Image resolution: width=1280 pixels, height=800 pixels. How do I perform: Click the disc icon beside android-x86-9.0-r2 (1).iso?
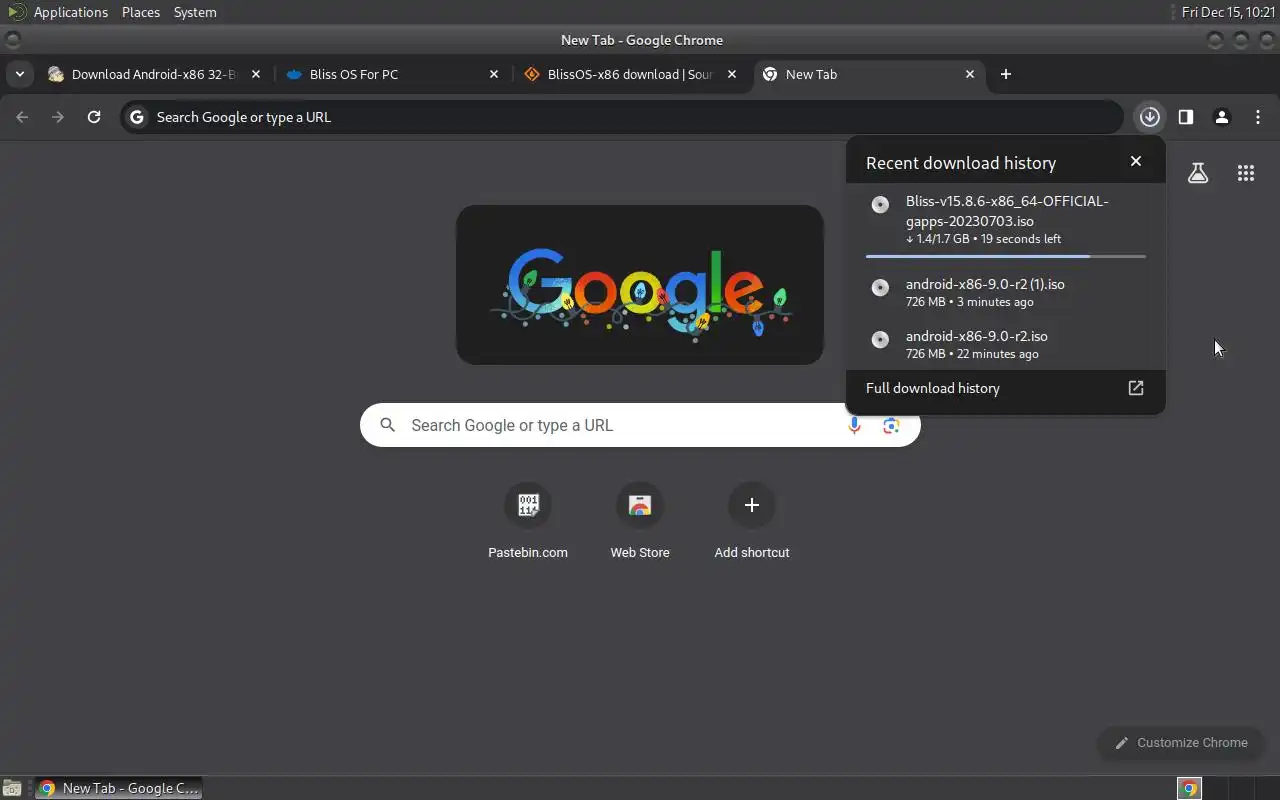(880, 288)
